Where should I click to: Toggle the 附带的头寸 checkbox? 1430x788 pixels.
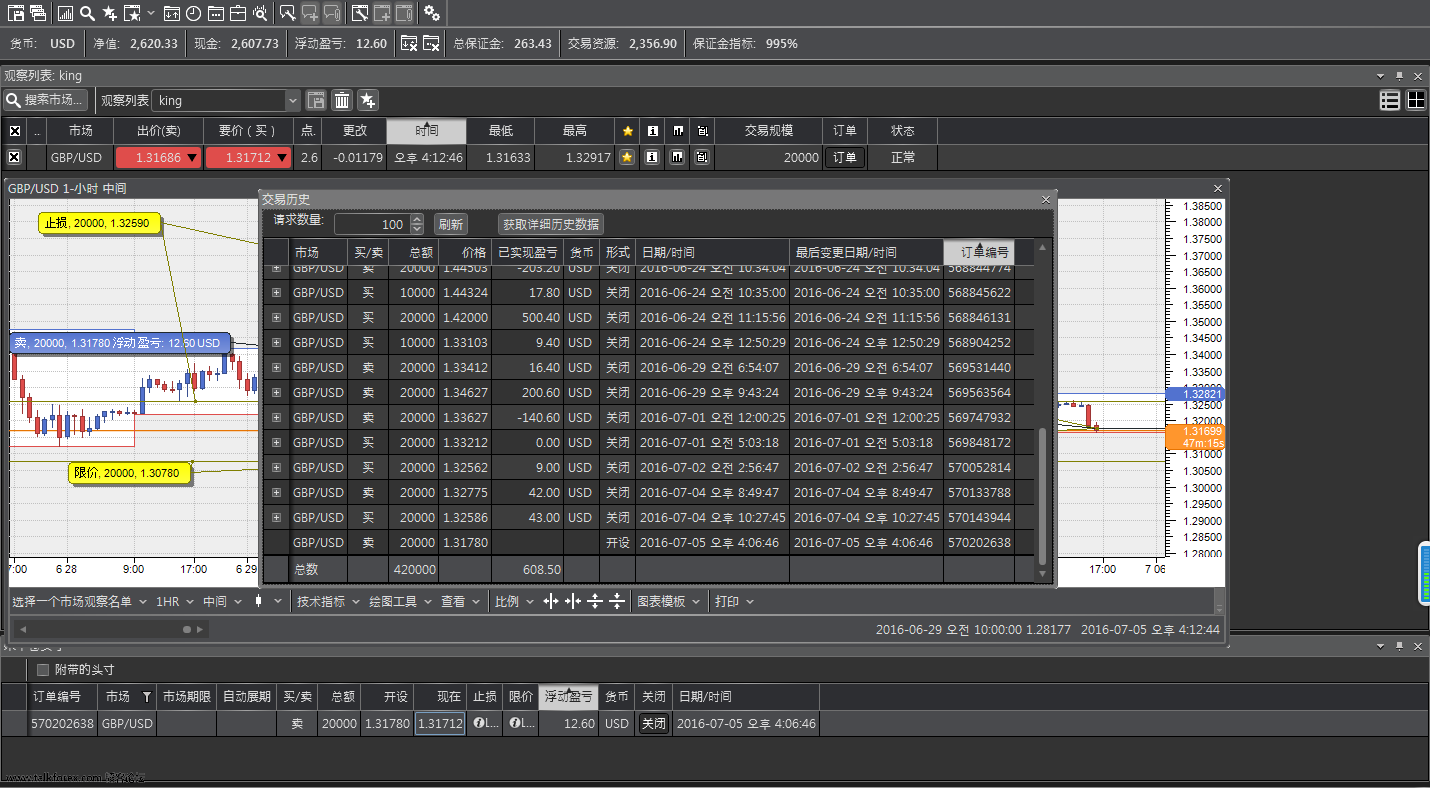(x=42, y=670)
